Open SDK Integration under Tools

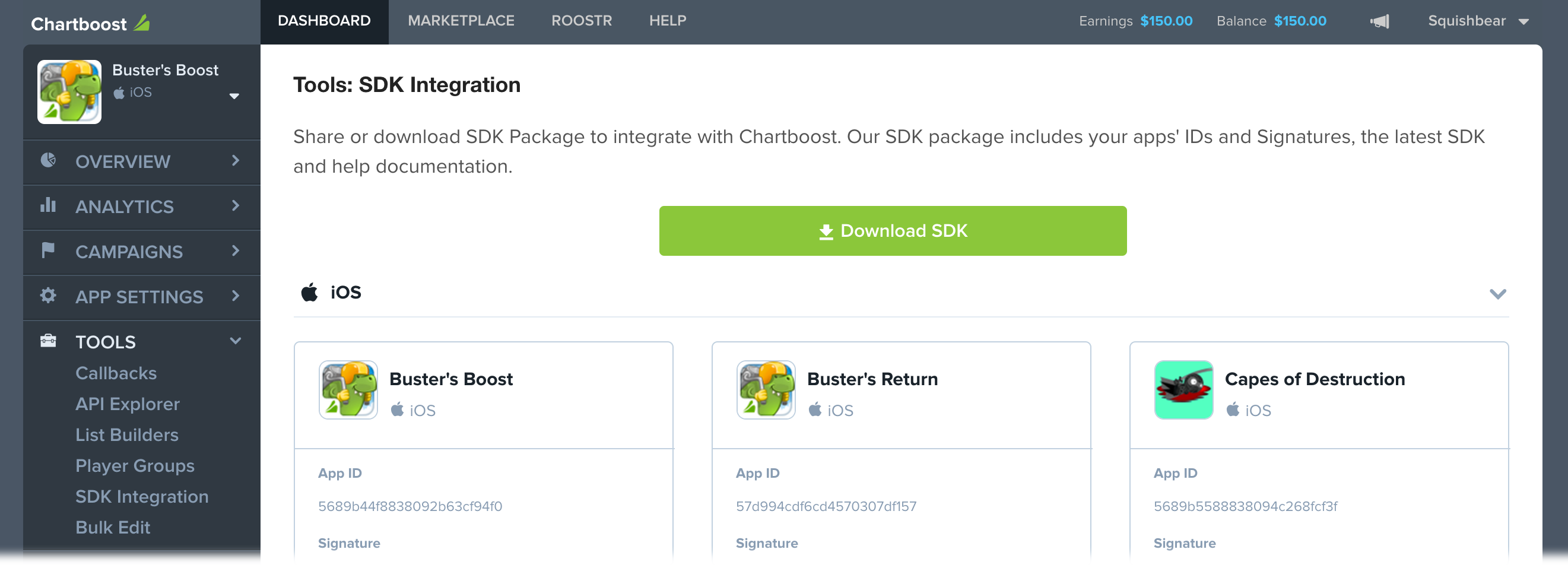142,497
